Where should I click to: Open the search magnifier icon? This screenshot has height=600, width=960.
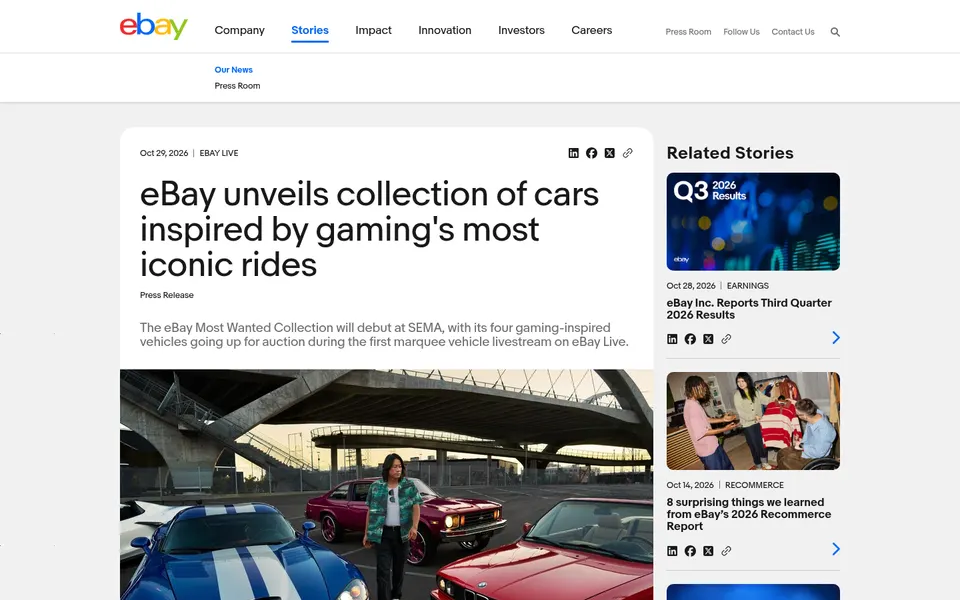tap(835, 32)
